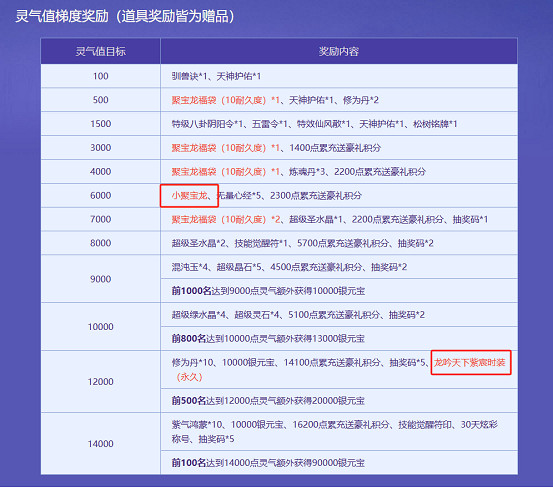Image resolution: width=553 pixels, height=488 pixels.
Task: Click the 10000 target cell
Action: point(101,327)
